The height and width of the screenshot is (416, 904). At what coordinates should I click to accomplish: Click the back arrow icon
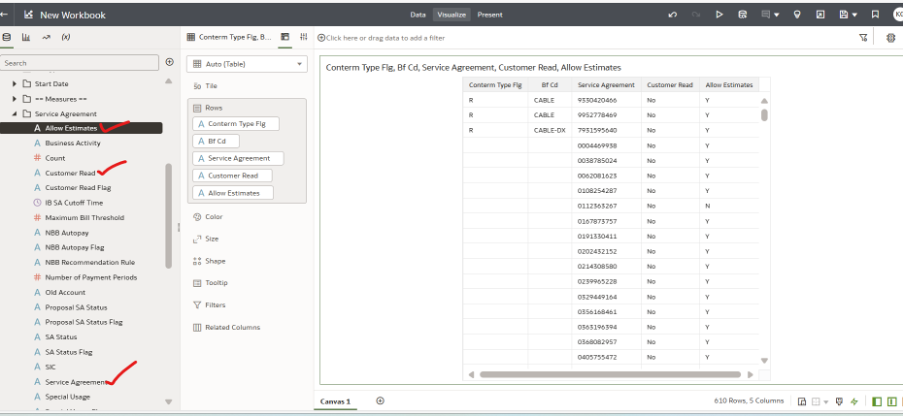pyautogui.click(x=6, y=15)
